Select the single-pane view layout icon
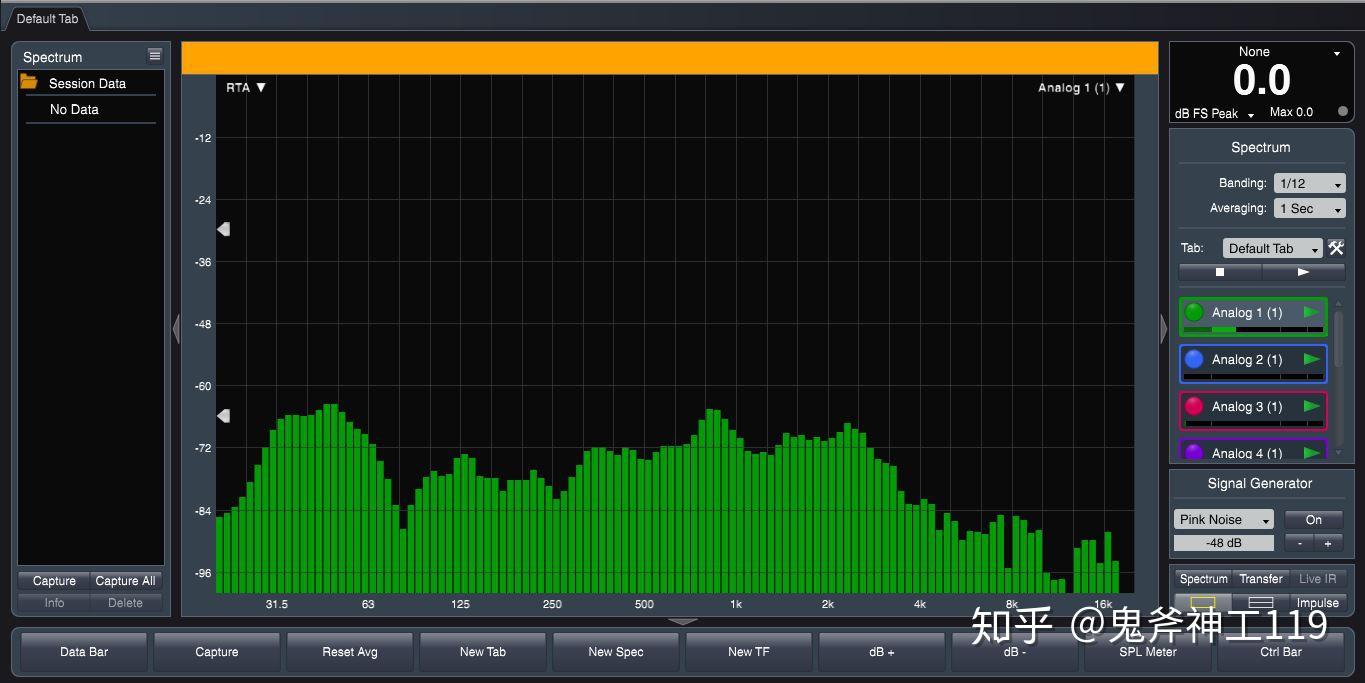The height and width of the screenshot is (683, 1365). [1203, 603]
